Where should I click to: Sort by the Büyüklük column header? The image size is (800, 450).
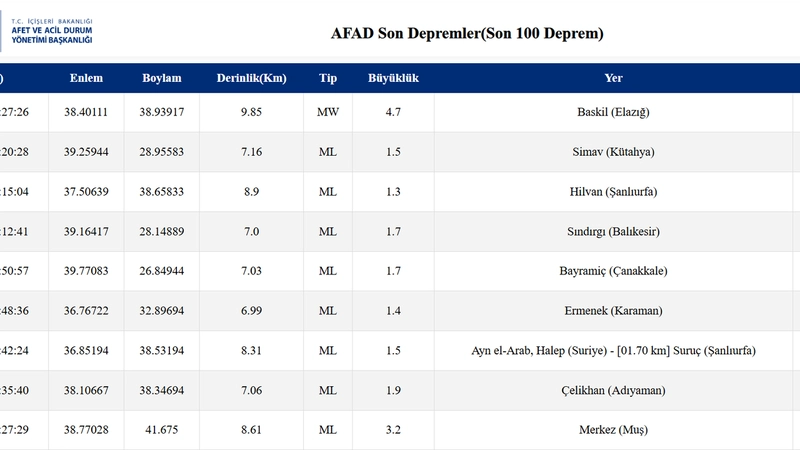point(393,79)
